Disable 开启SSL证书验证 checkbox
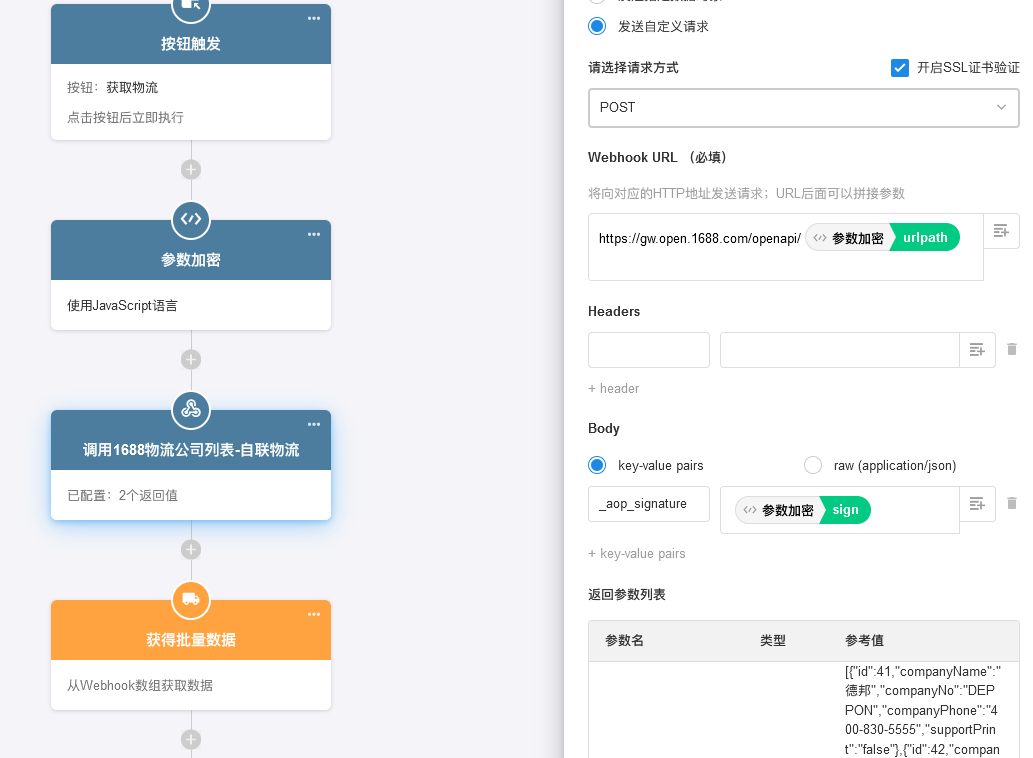Viewport: 1033px width, 758px height. coord(900,68)
